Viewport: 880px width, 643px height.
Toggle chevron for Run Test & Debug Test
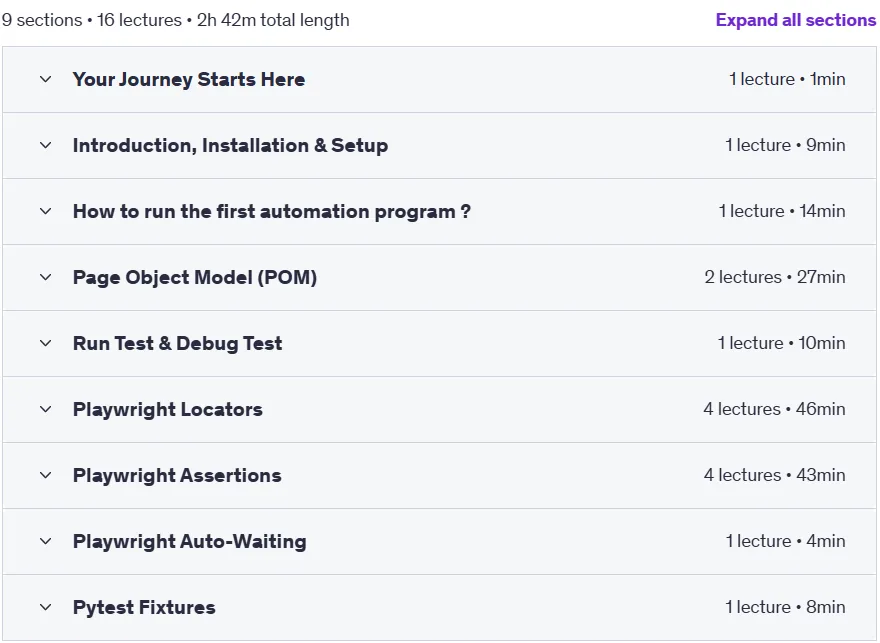pyautogui.click(x=45, y=343)
